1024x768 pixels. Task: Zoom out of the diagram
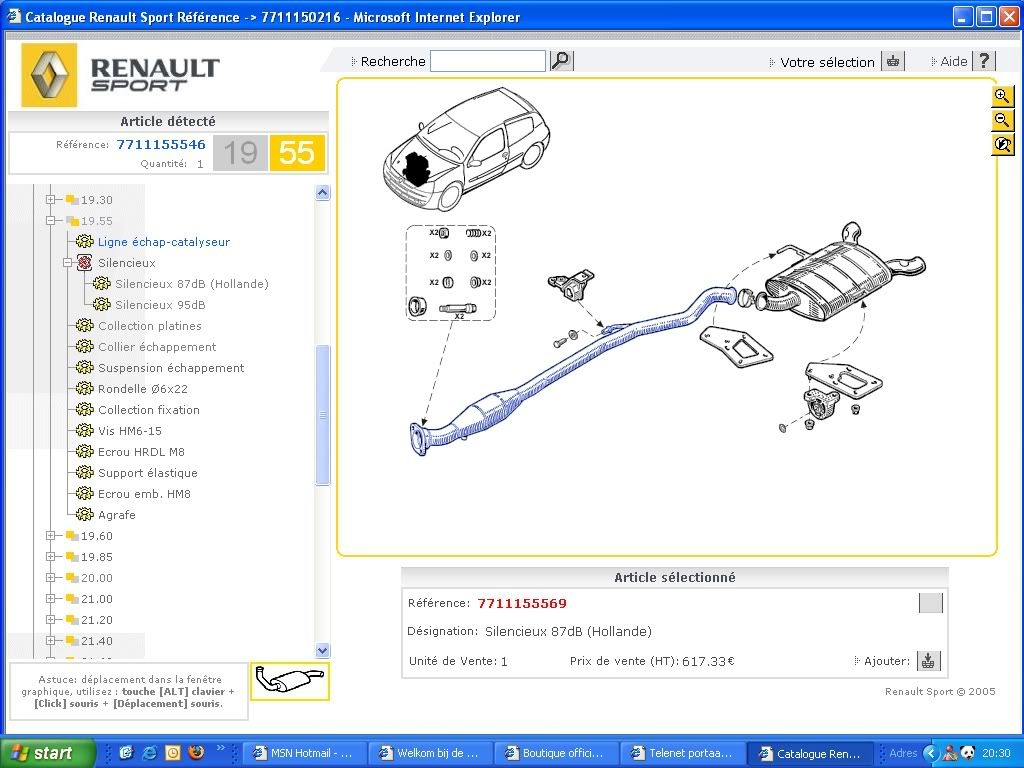coord(1002,120)
